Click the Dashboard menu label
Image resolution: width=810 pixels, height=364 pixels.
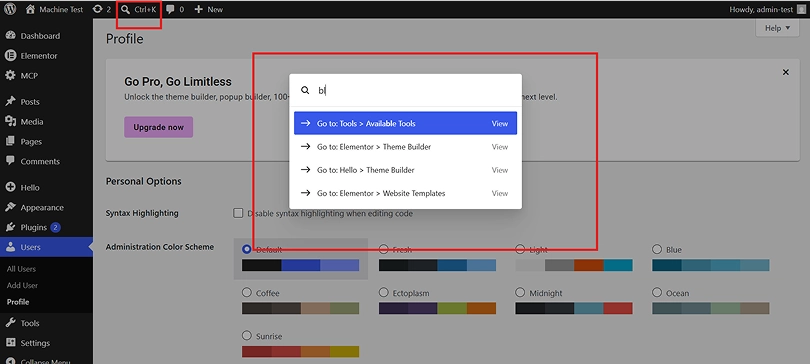[x=40, y=36]
